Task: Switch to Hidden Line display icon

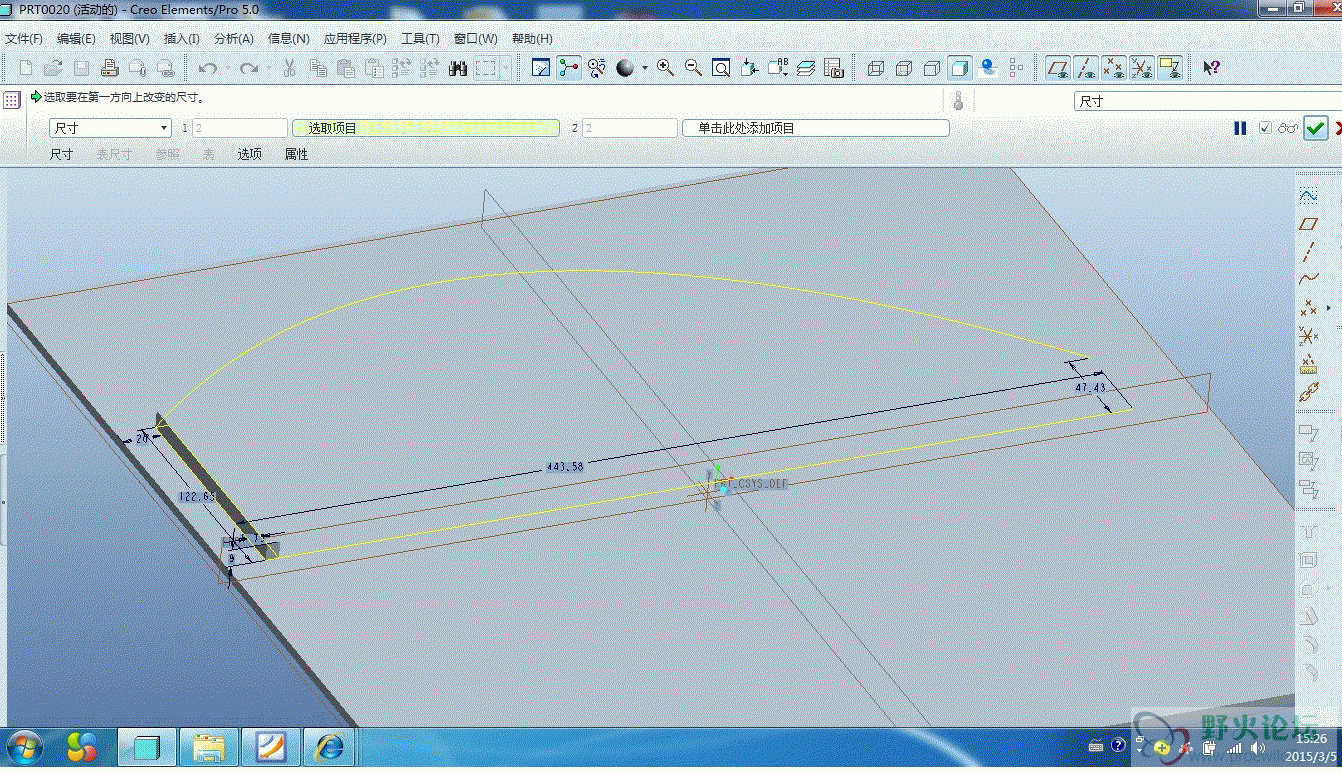Action: [904, 68]
